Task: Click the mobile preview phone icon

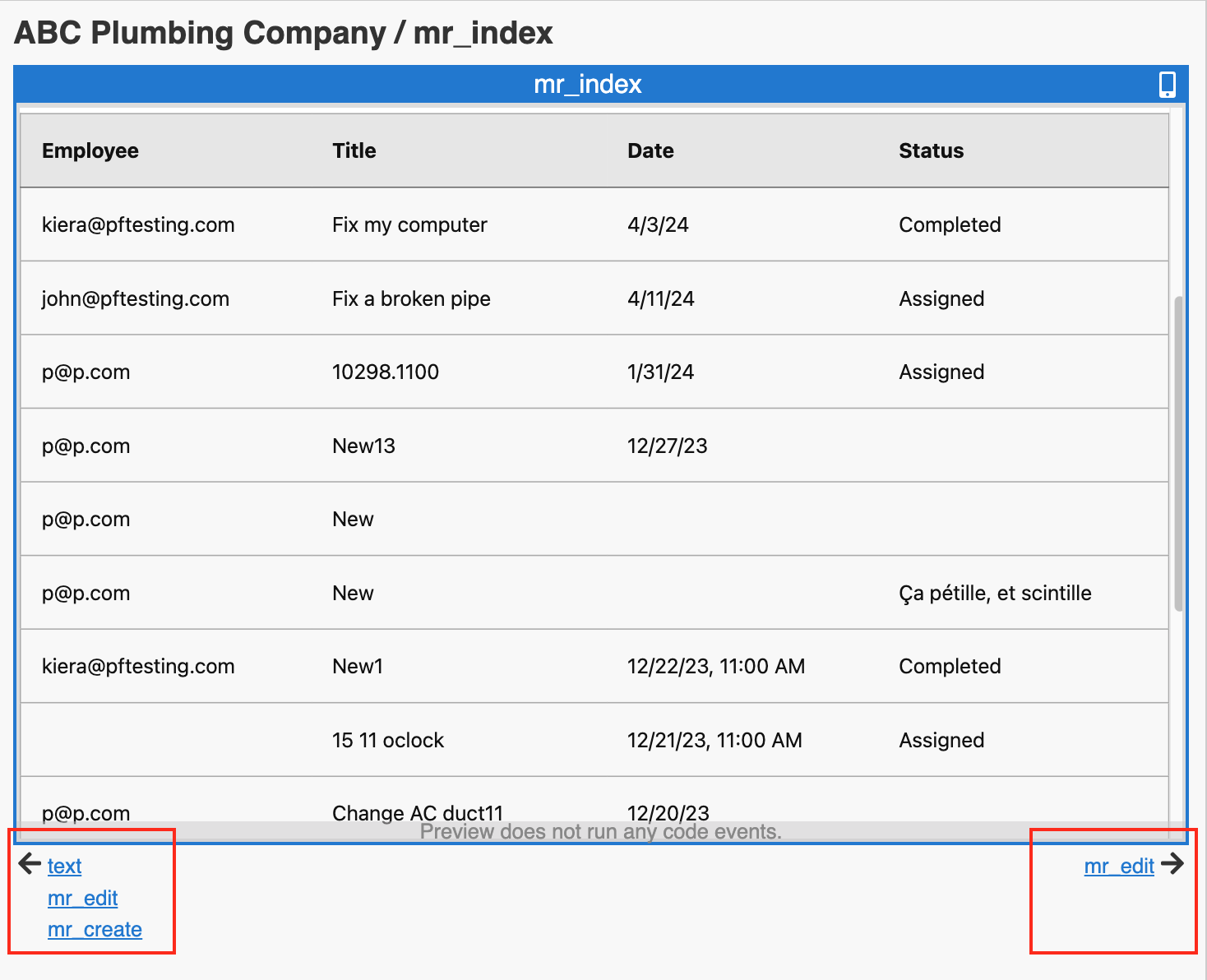Action: pyautogui.click(x=1167, y=85)
